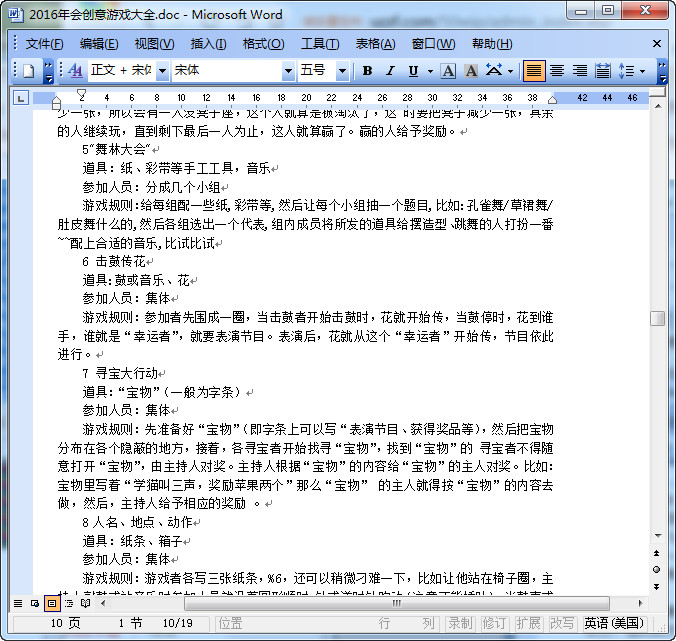Click horizontal scroll left arrow
676x641 pixels.
click(x=103, y=603)
